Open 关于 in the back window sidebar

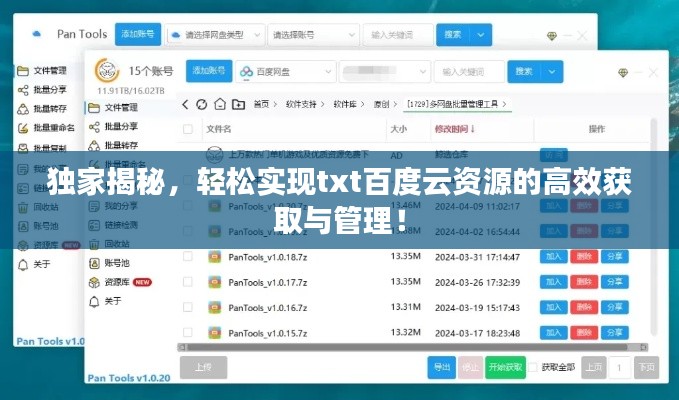[34, 264]
